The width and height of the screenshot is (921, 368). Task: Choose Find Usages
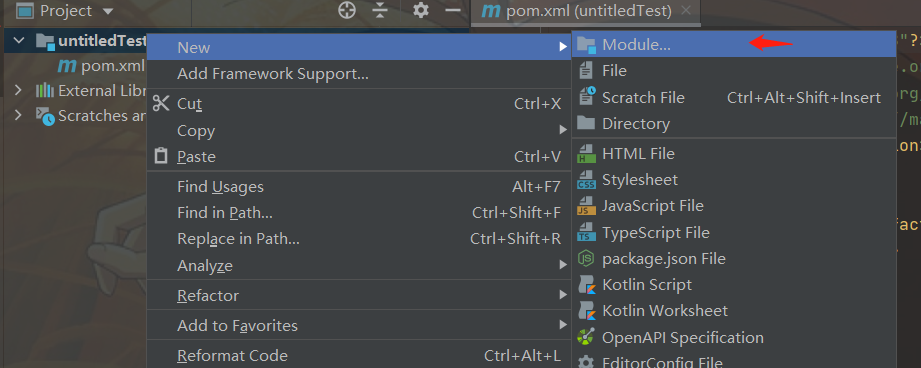click(x=359, y=187)
